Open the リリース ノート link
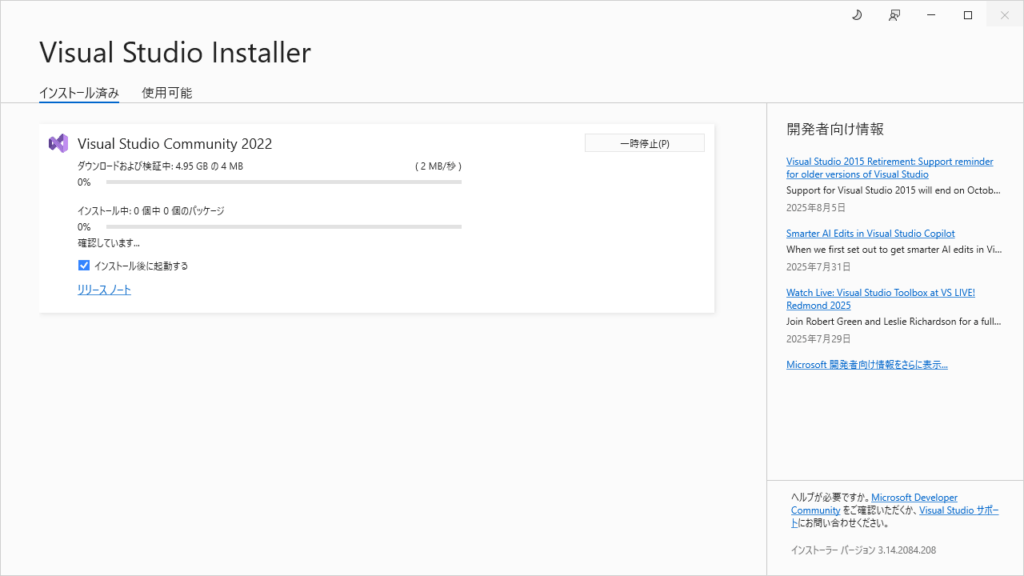Viewport: 1024px width, 576px height. [x=104, y=290]
